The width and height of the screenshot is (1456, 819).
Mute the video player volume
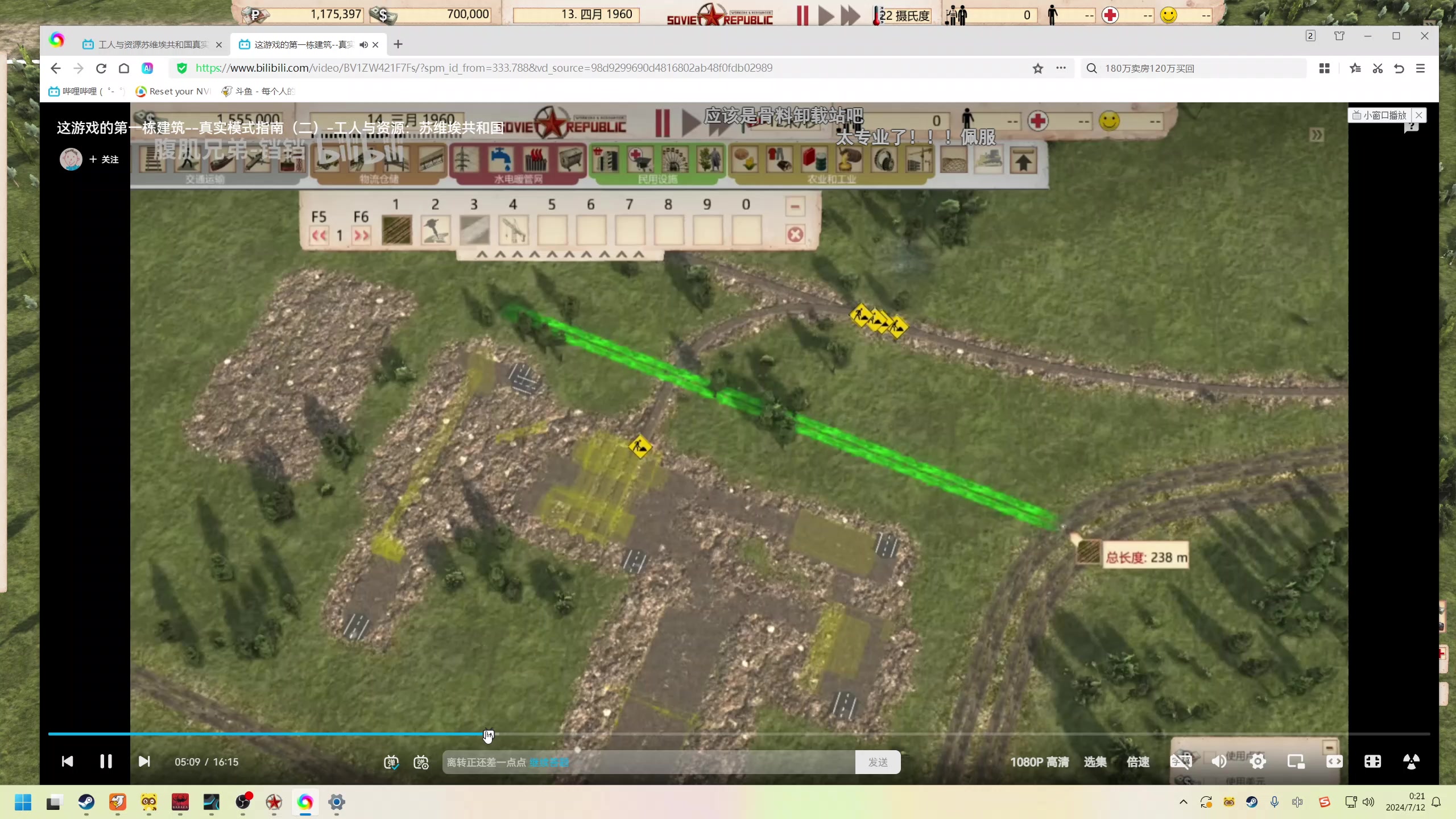point(1219,761)
